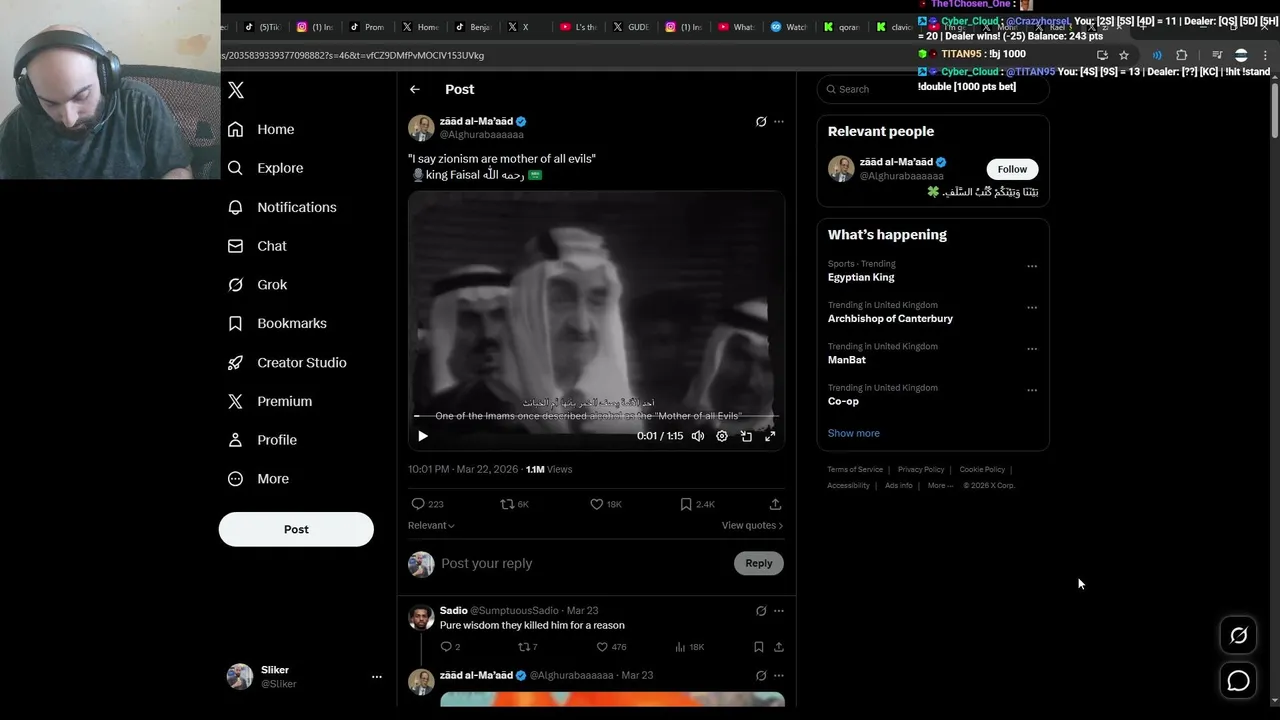Image resolution: width=1280 pixels, height=720 pixels.
Task: Open the three-dot menu on main post
Action: pyautogui.click(x=779, y=122)
